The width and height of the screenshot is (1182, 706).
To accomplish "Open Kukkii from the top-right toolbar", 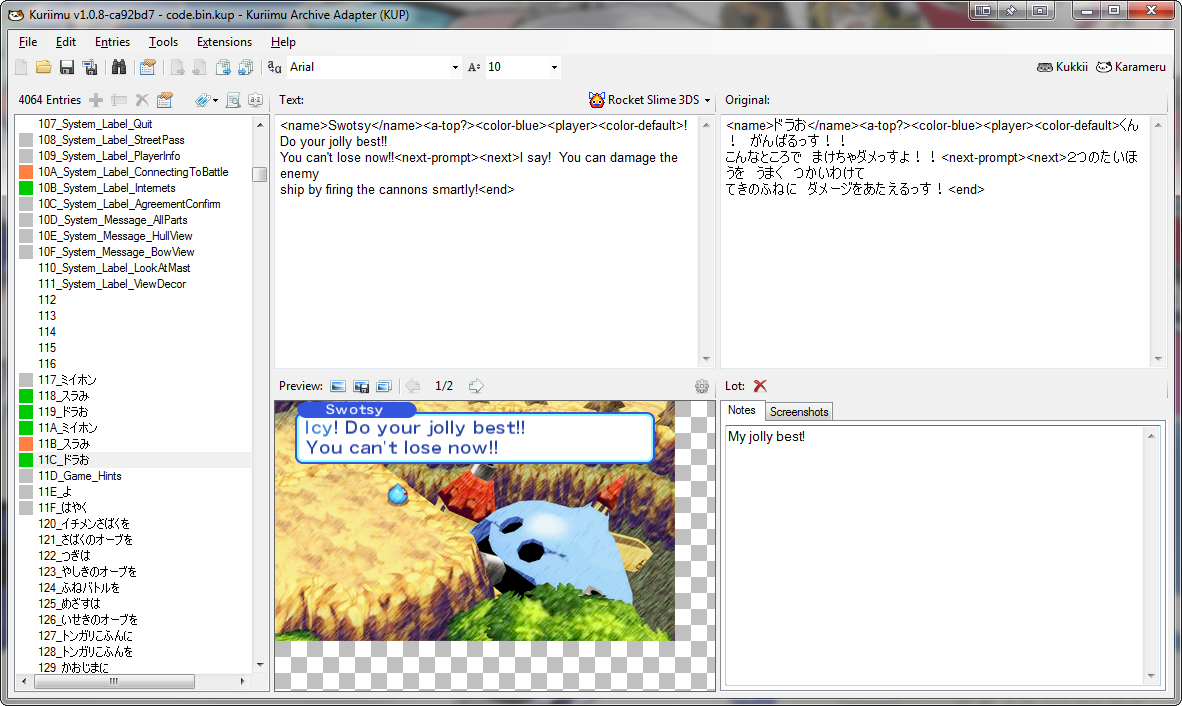I will tap(1062, 67).
